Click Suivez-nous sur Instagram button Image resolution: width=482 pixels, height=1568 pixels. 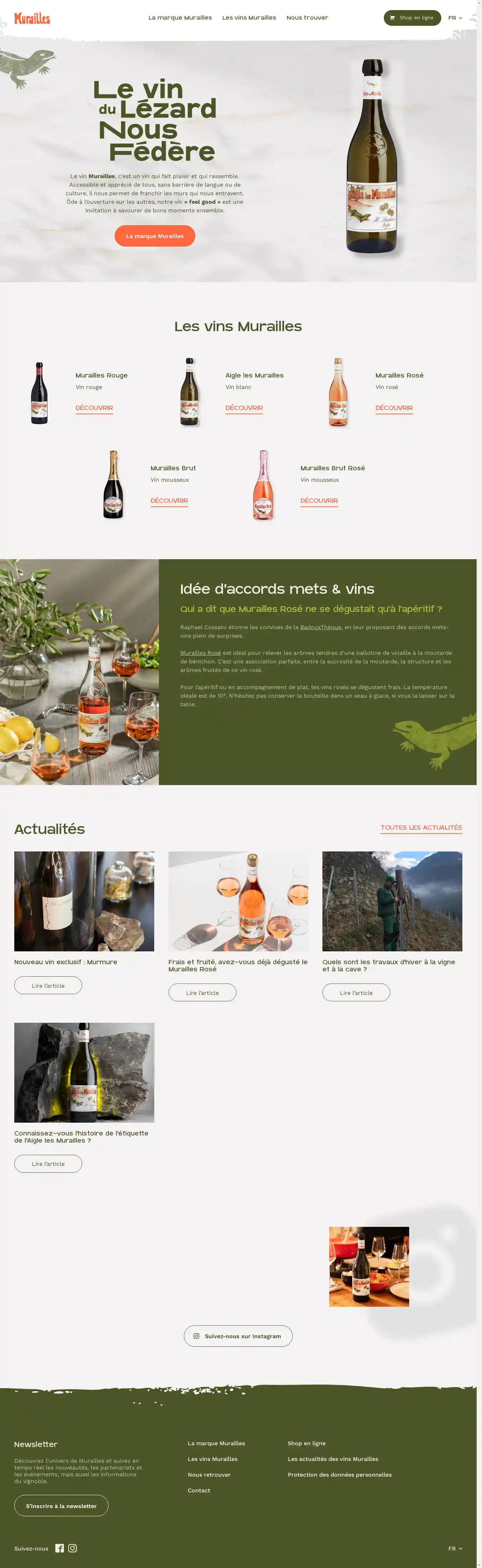[238, 1336]
